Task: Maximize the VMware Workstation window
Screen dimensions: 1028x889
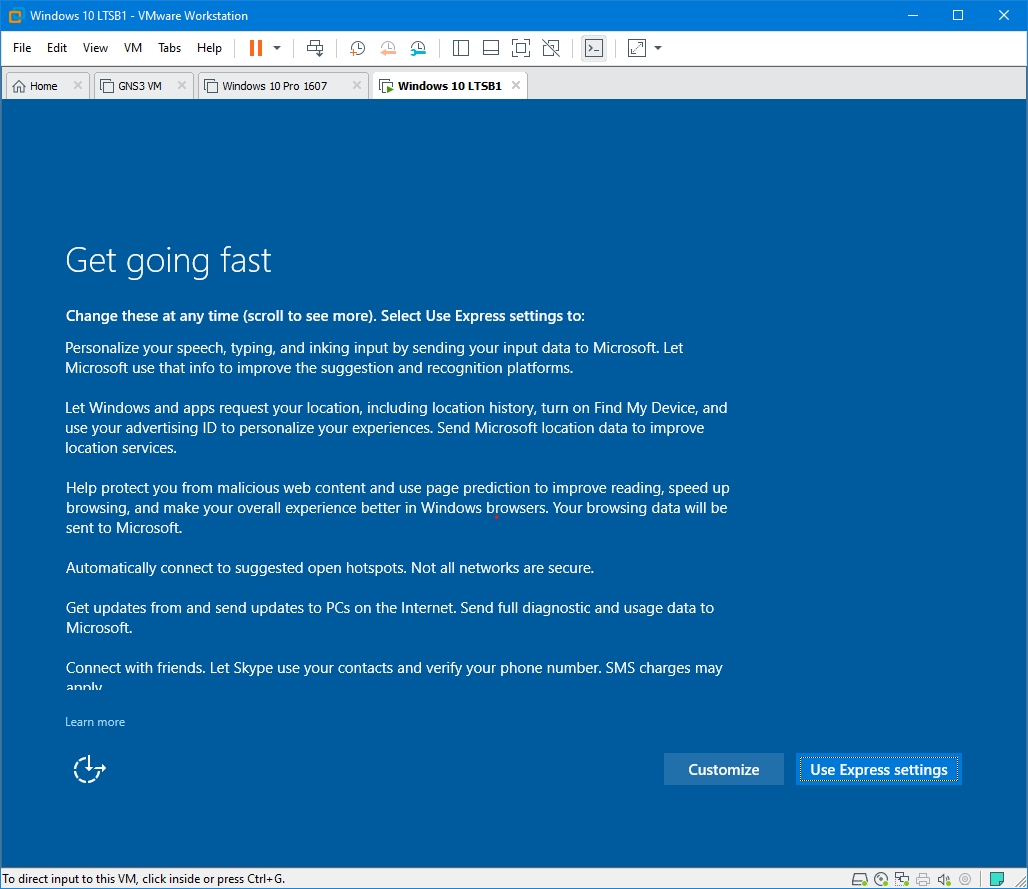Action: point(958,15)
